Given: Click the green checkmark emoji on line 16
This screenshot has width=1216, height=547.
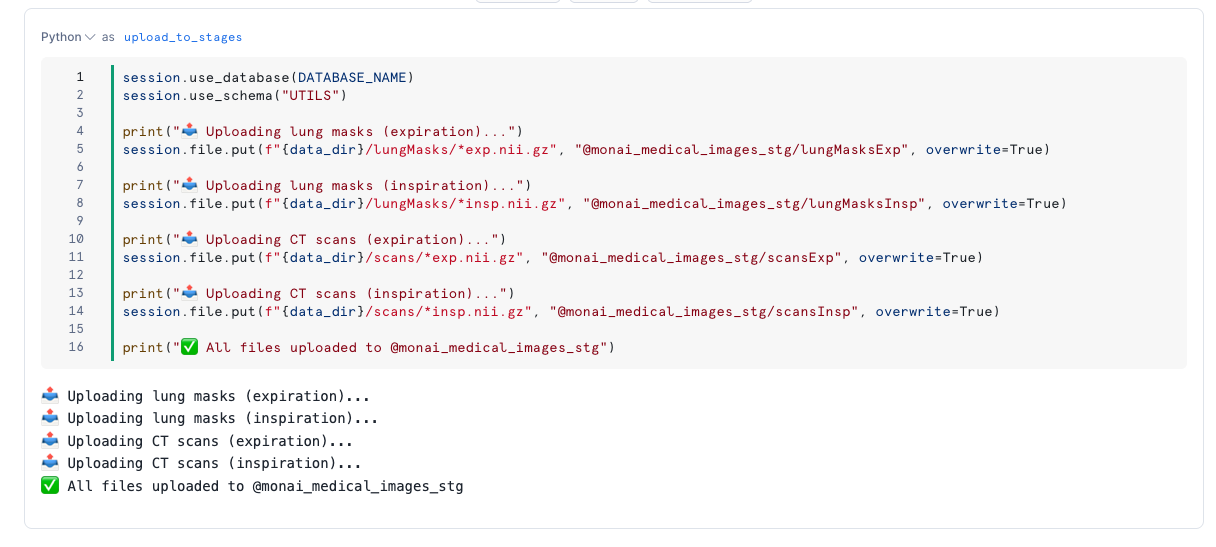Looking at the screenshot, I should click(x=189, y=347).
